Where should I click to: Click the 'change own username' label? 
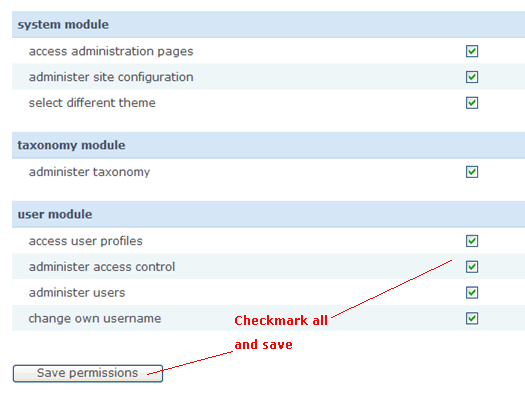point(95,319)
